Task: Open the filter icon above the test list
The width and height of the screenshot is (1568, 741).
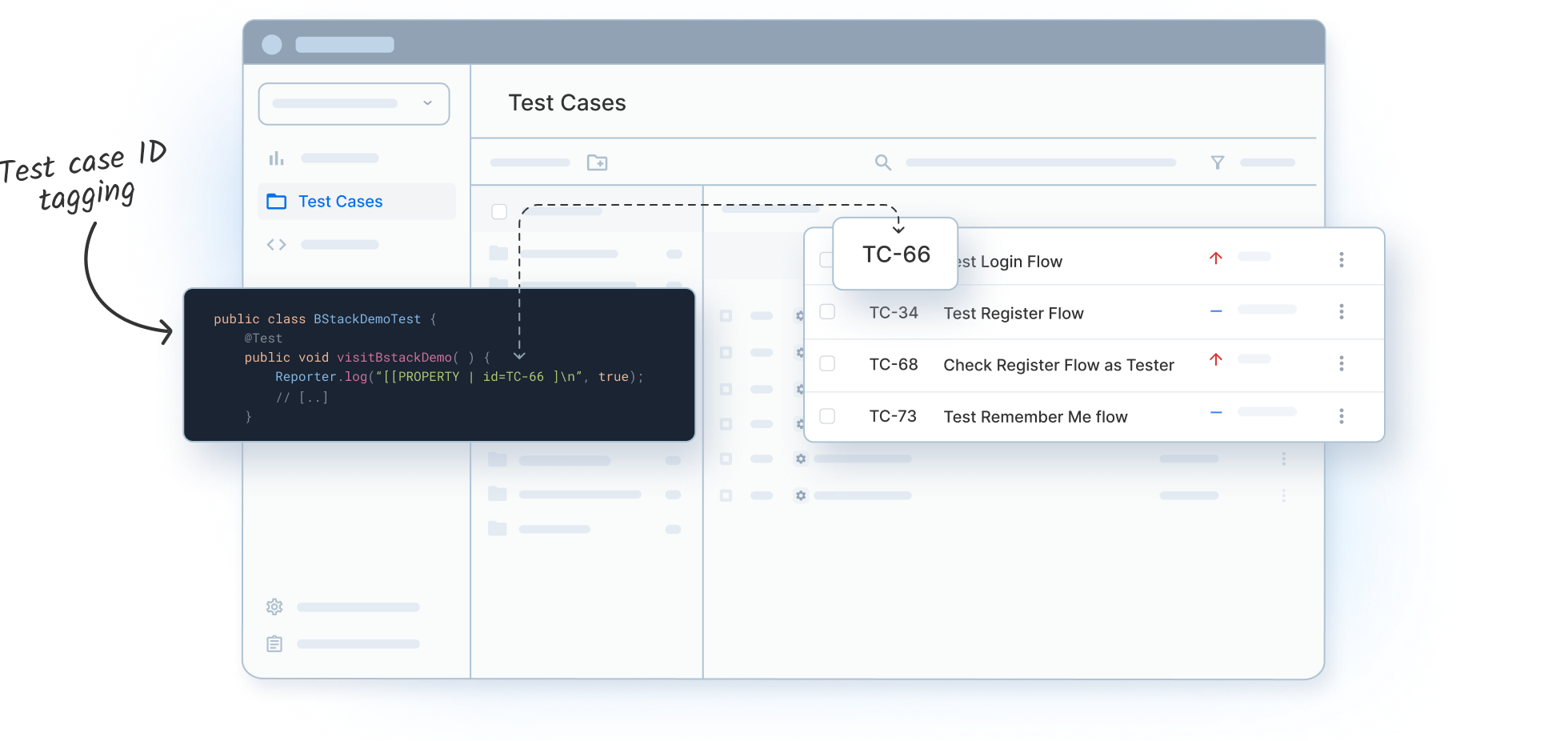Action: (x=1218, y=162)
